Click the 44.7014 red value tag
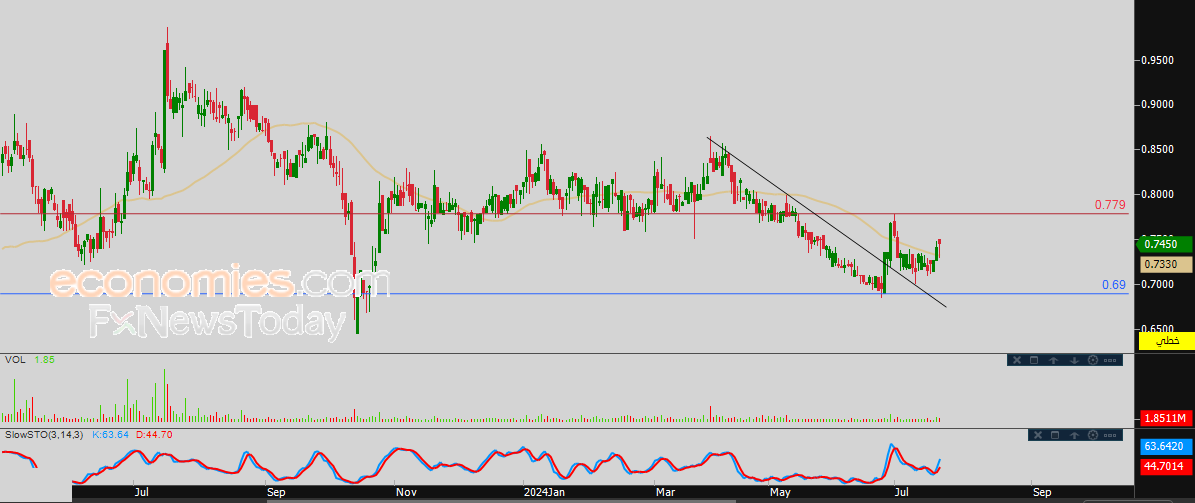 (1165, 466)
